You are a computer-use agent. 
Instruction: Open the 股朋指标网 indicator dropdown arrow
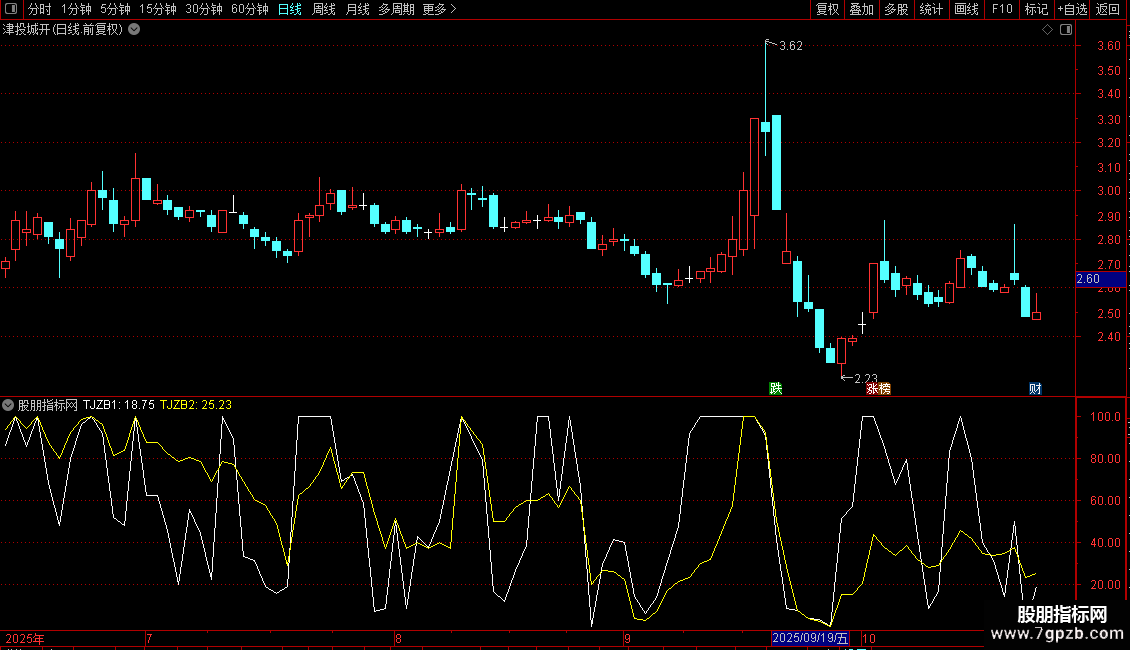[8, 405]
